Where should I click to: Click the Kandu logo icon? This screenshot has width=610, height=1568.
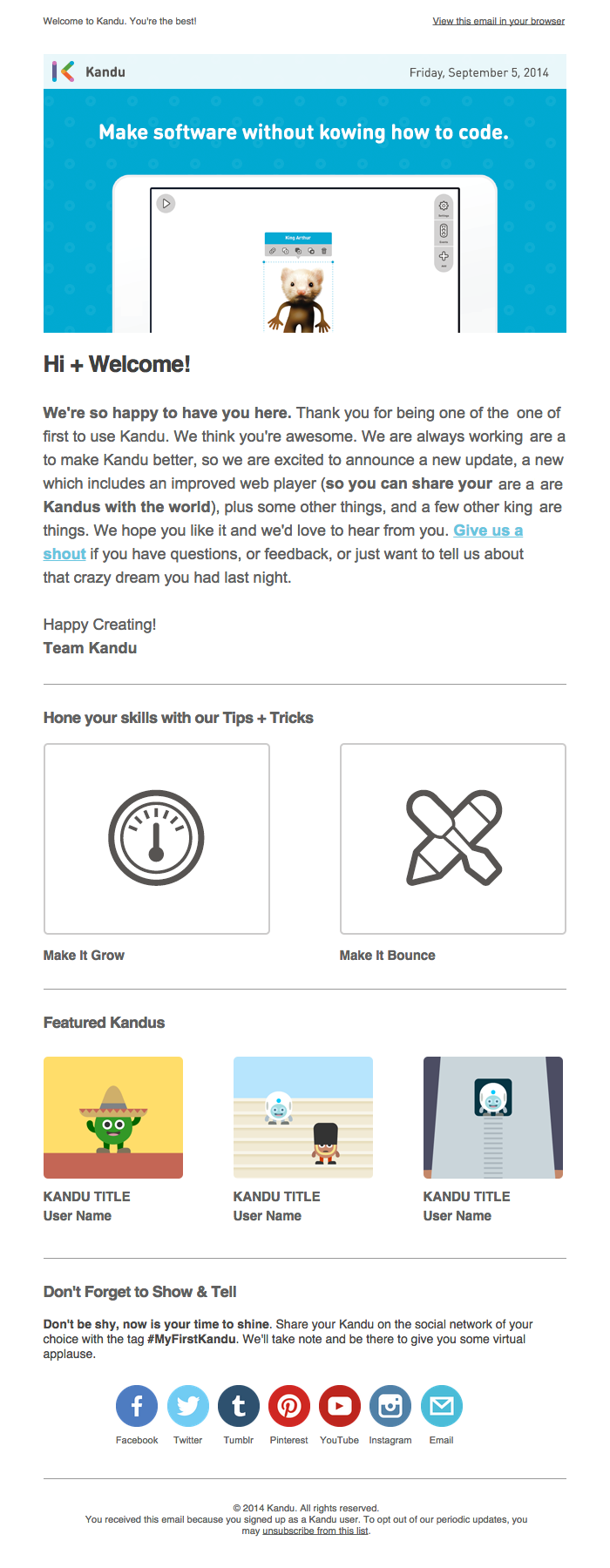[x=63, y=71]
